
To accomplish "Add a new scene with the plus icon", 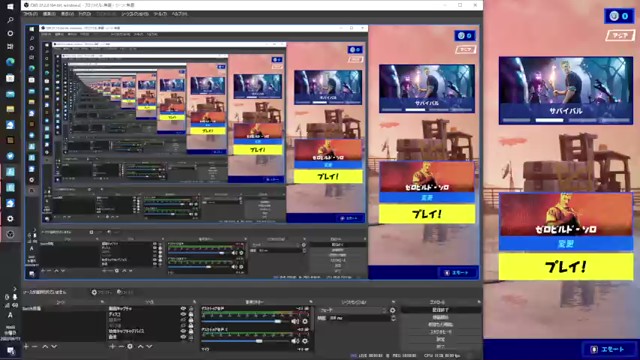I will [x=26, y=347].
